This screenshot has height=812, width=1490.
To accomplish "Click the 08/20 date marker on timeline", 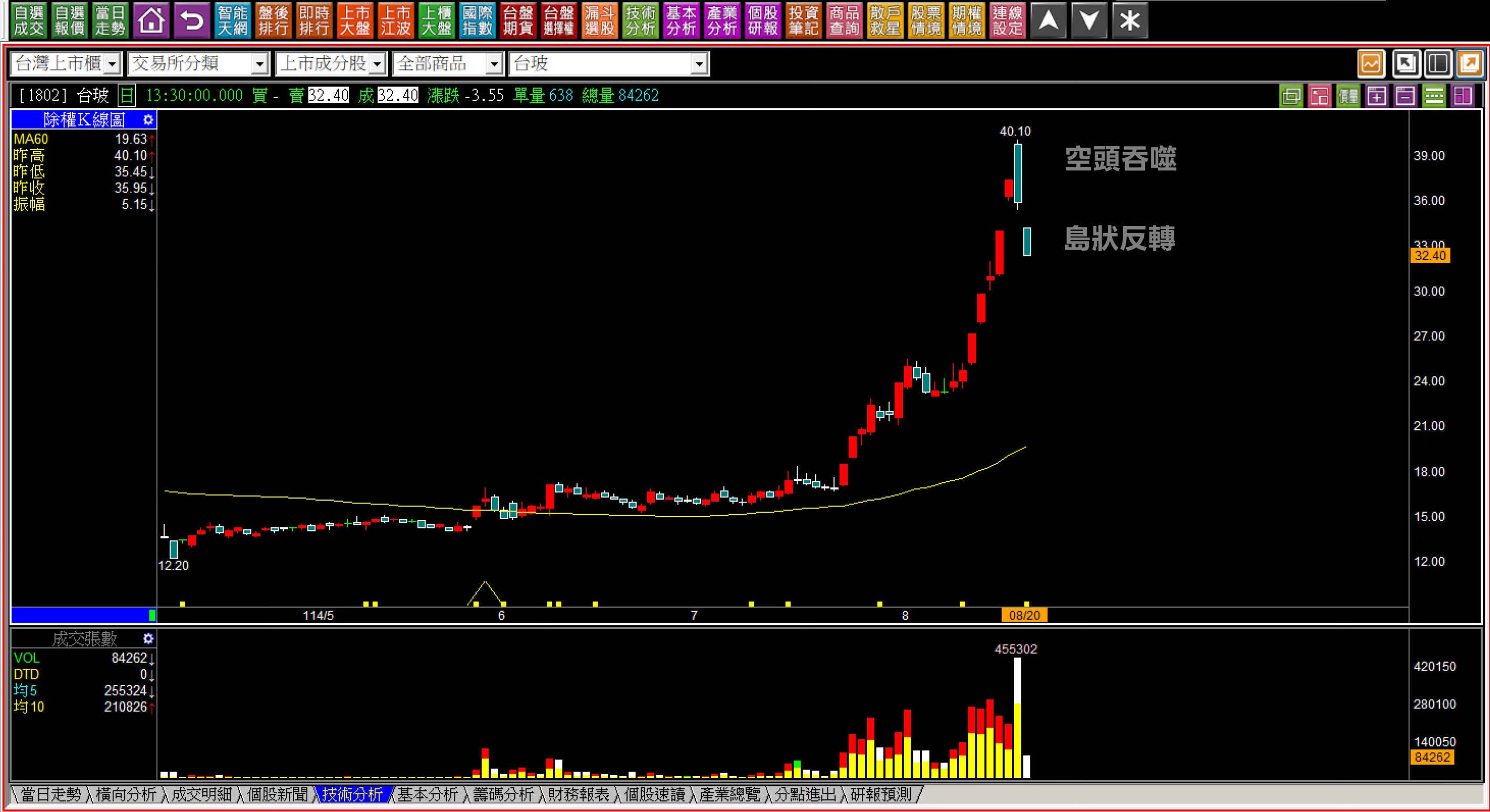I will [x=1024, y=615].
